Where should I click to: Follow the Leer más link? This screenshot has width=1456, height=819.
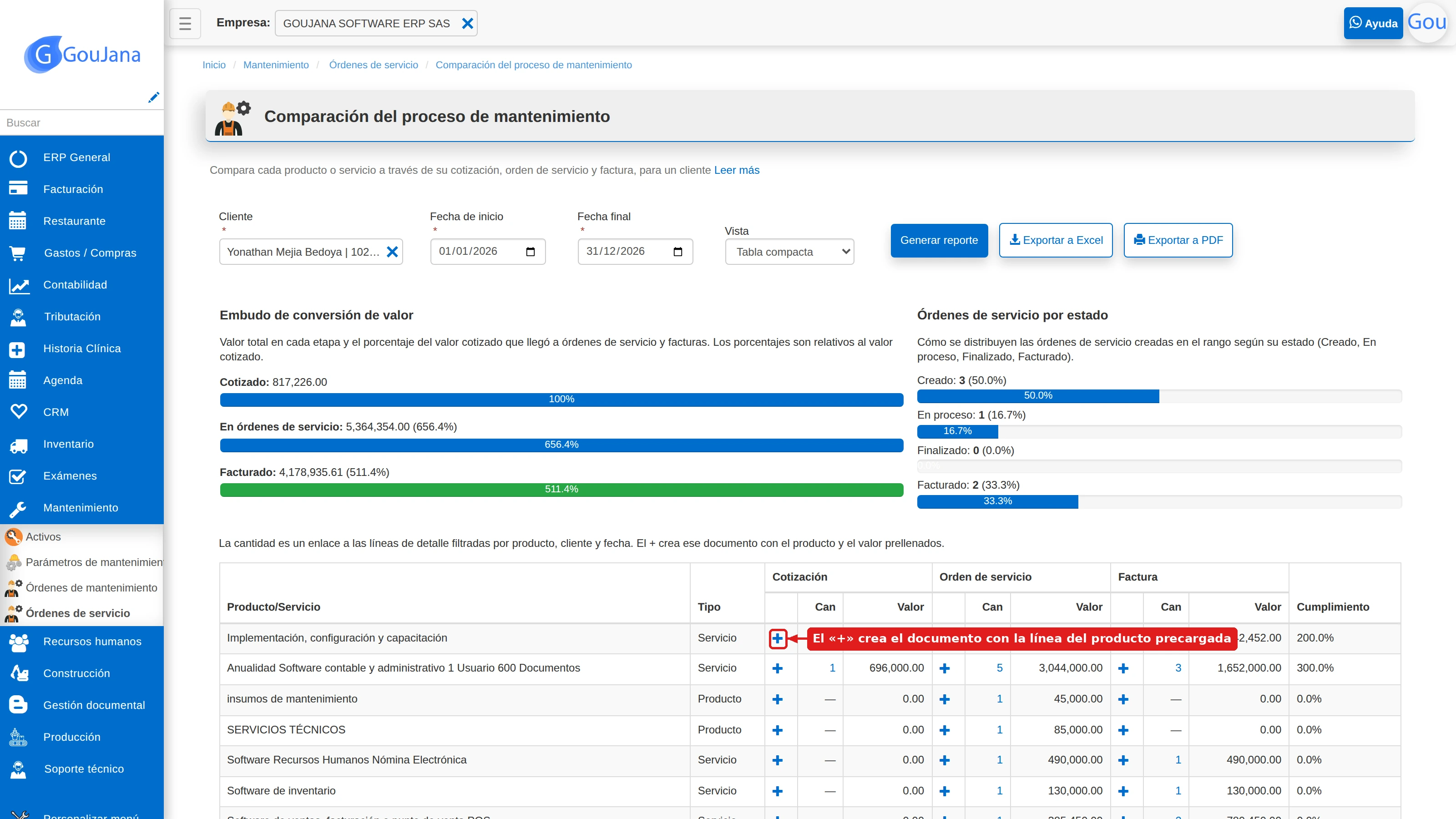(737, 170)
